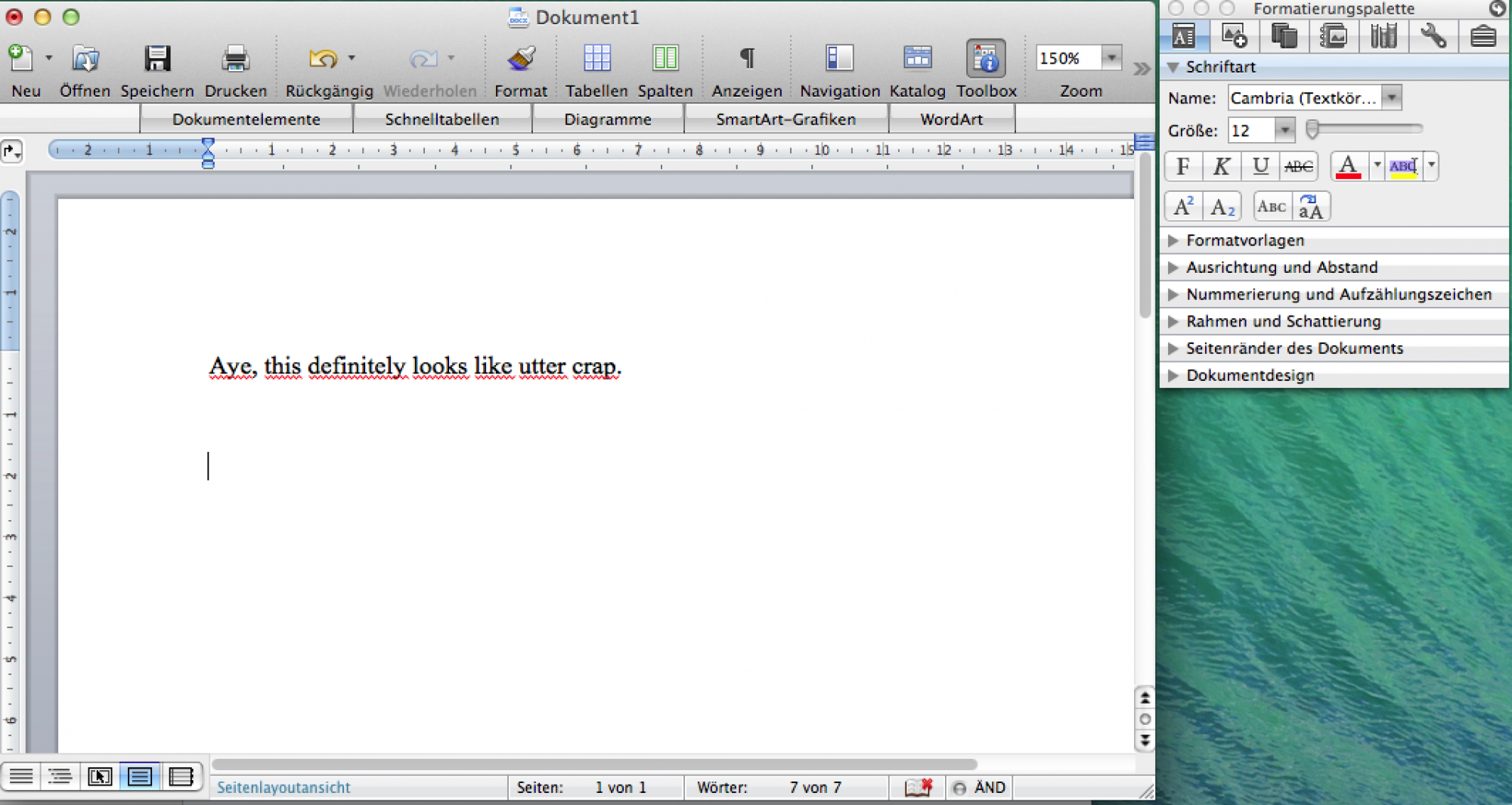The width and height of the screenshot is (1512, 805).
Task: Open the highlight color dropdown arrow
Action: click(x=1431, y=166)
